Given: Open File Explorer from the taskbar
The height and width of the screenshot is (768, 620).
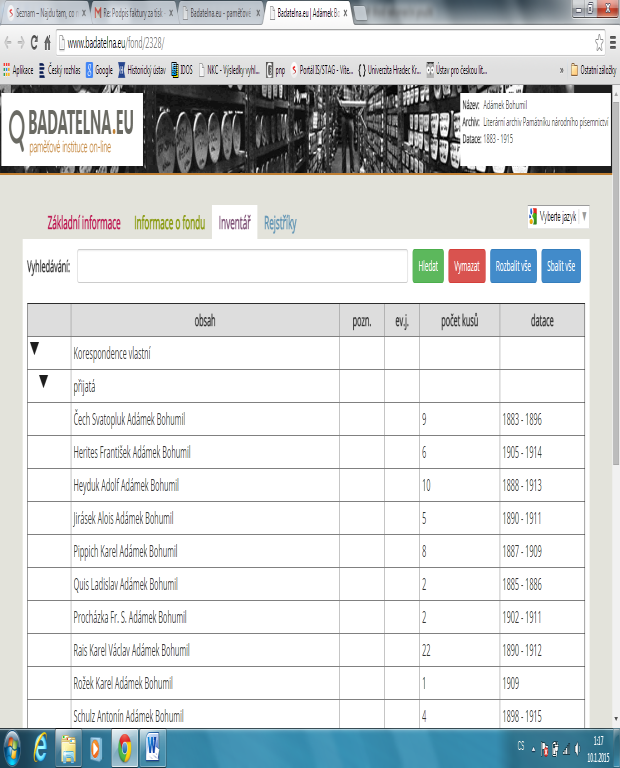Looking at the screenshot, I should 68,748.
